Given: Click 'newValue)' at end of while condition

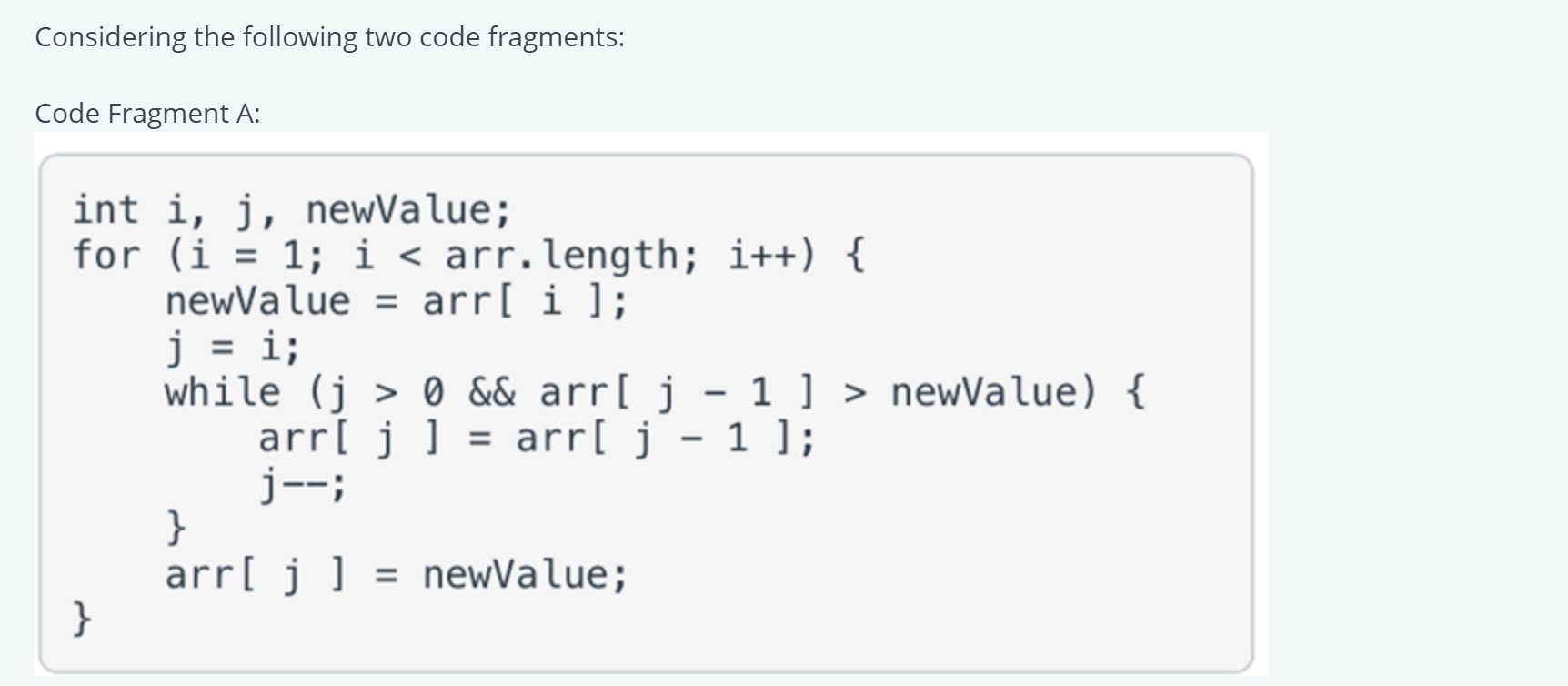Looking at the screenshot, I should click(x=993, y=392).
